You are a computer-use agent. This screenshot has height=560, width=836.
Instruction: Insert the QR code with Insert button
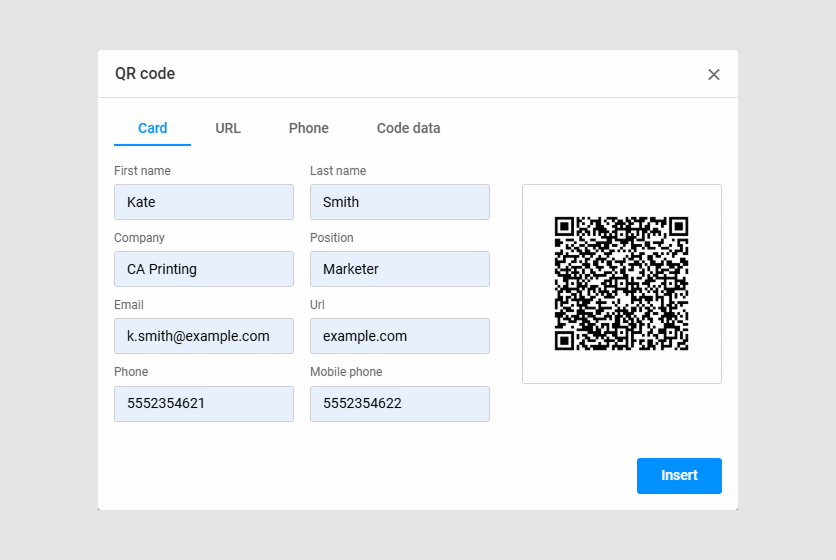tap(679, 476)
